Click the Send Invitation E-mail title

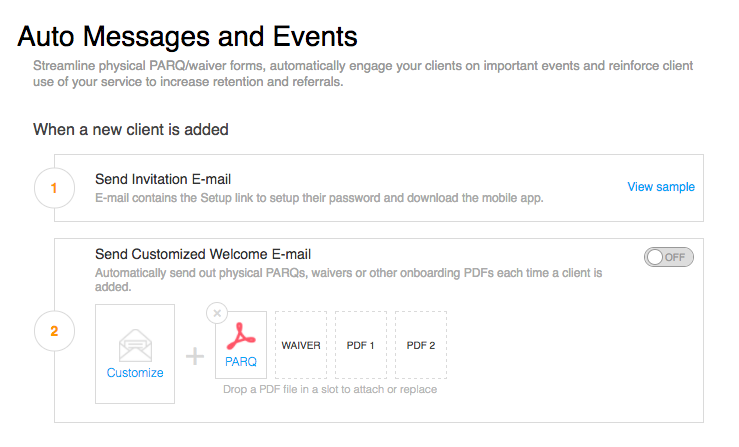(163, 179)
